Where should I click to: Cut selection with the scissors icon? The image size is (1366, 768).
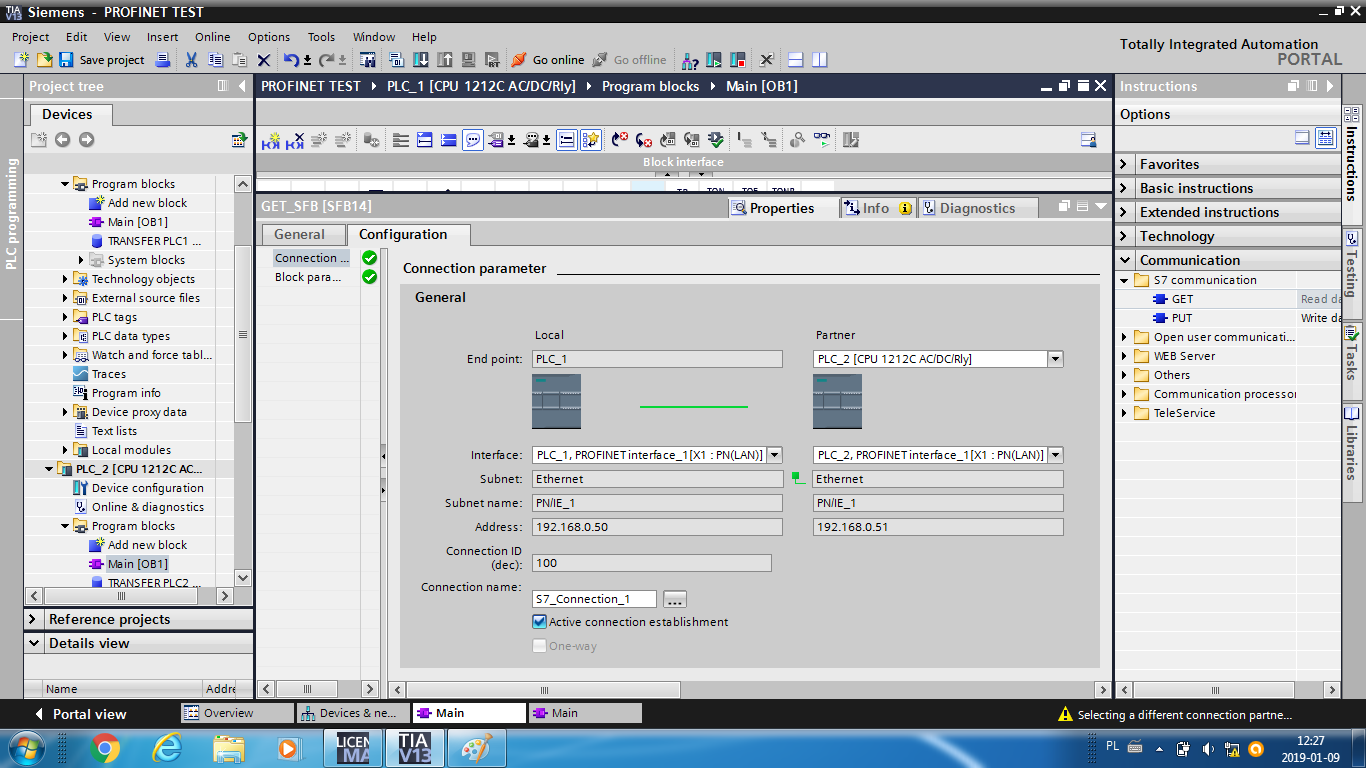[x=191, y=60]
